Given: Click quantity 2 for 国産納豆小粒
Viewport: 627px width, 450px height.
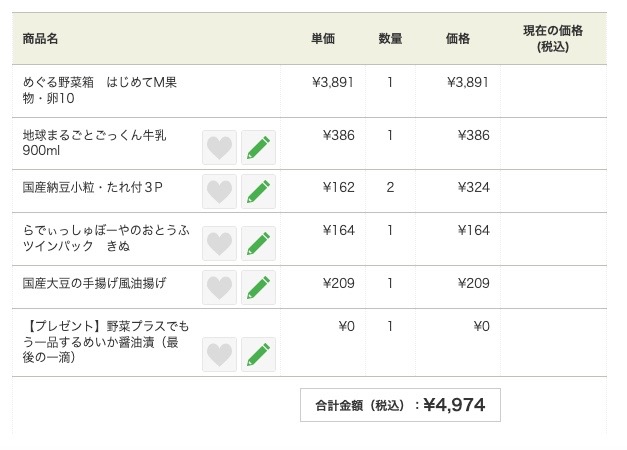Looking at the screenshot, I should [390, 187].
